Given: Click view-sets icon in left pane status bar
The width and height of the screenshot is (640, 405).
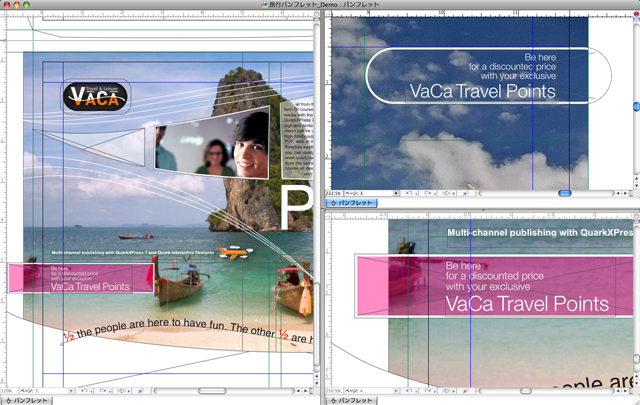Looking at the screenshot, I should 122,391.
